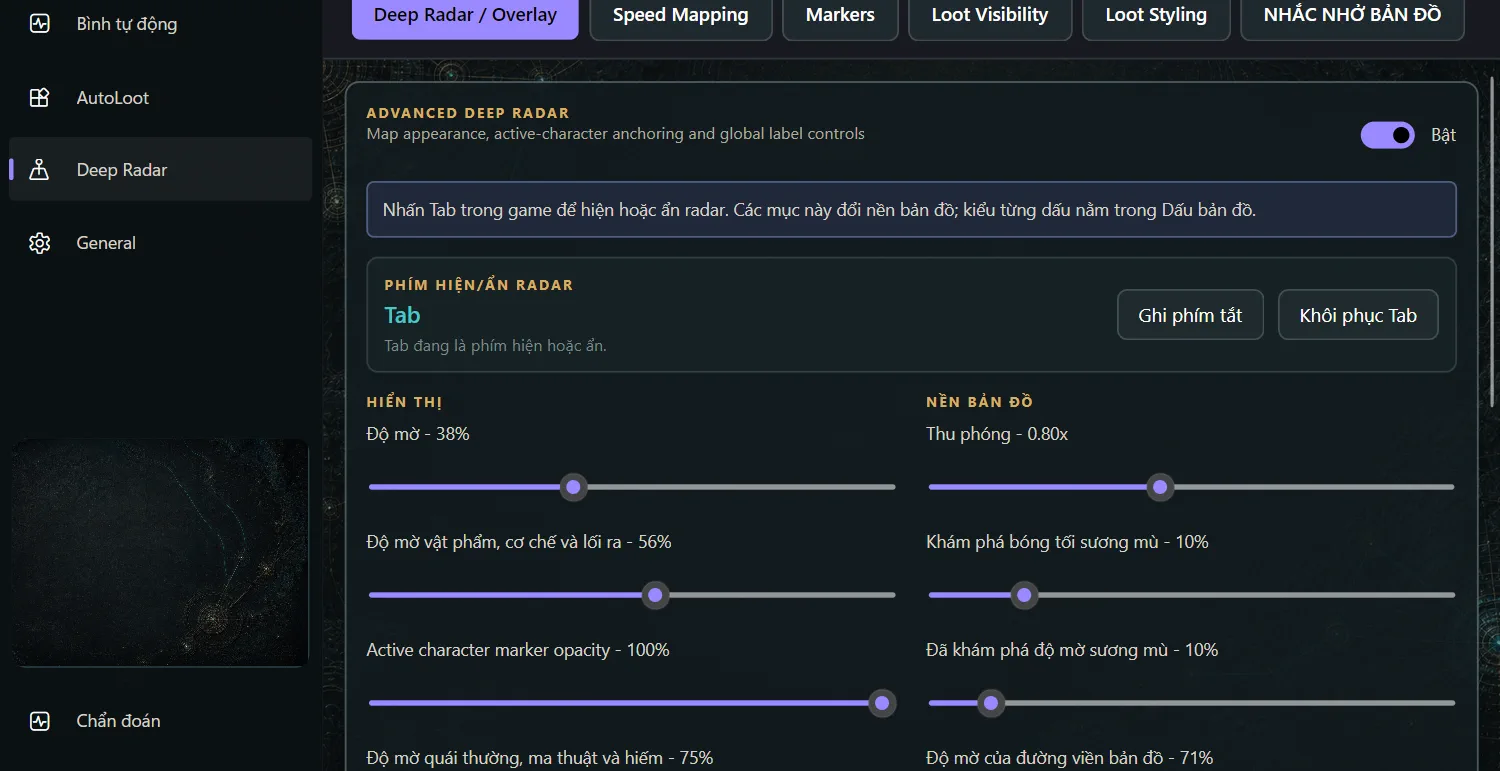Click the Đã khám phá độ mờ sương mù slider
The image size is (1500, 771).
1191,703
